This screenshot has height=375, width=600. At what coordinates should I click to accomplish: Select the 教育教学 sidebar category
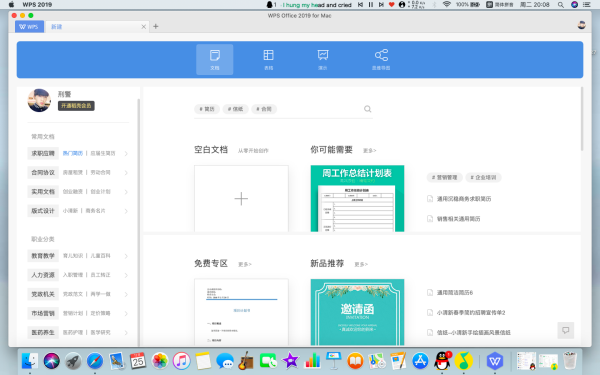pyautogui.click(x=43, y=256)
